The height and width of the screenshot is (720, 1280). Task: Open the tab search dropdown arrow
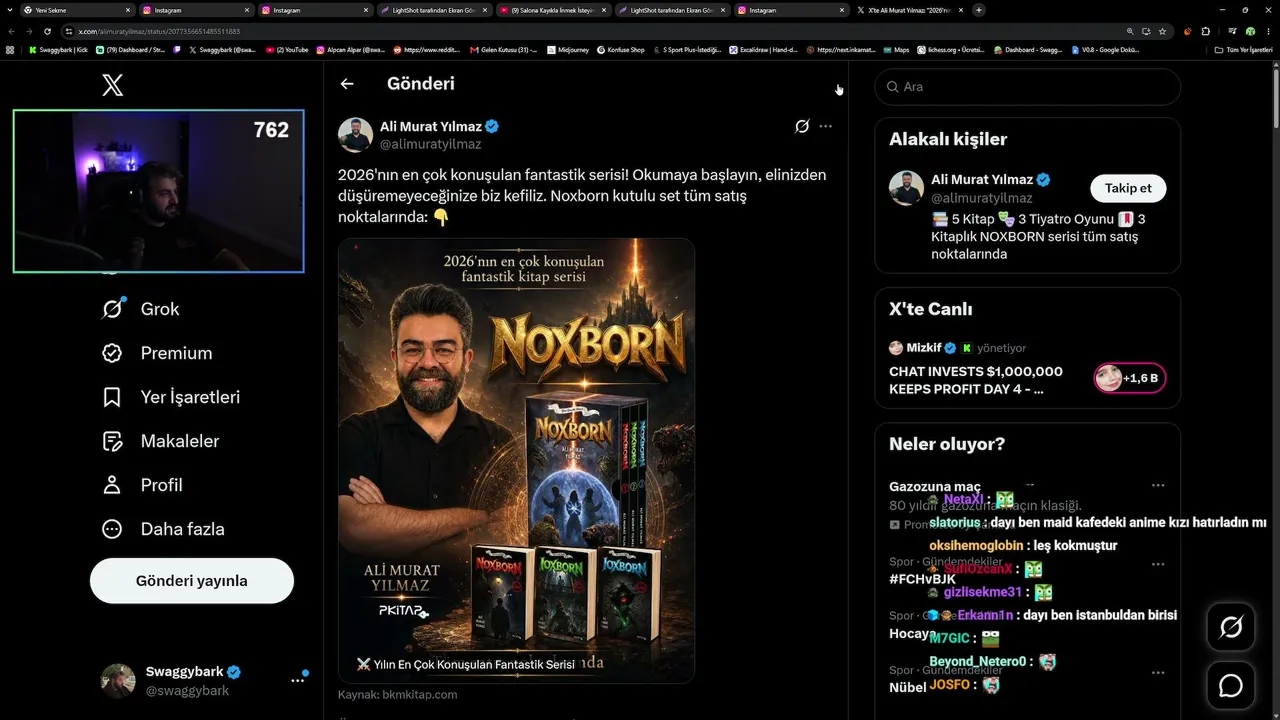[9, 10]
